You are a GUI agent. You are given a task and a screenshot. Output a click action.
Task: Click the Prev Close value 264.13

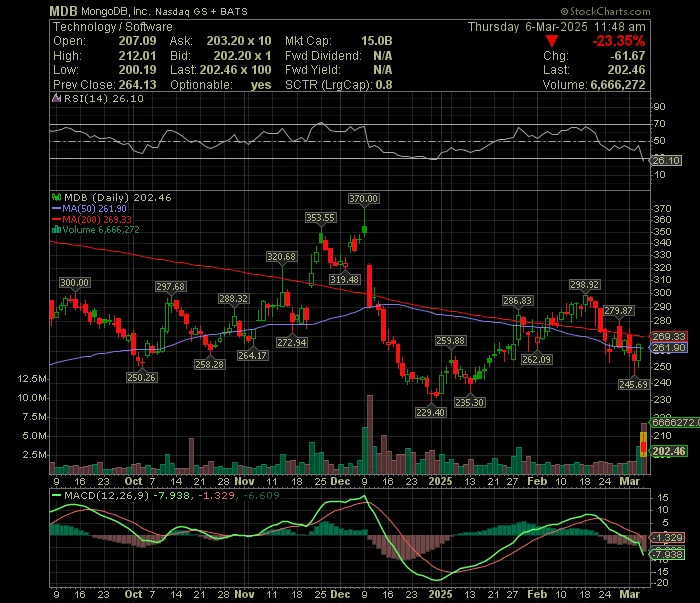(138, 85)
